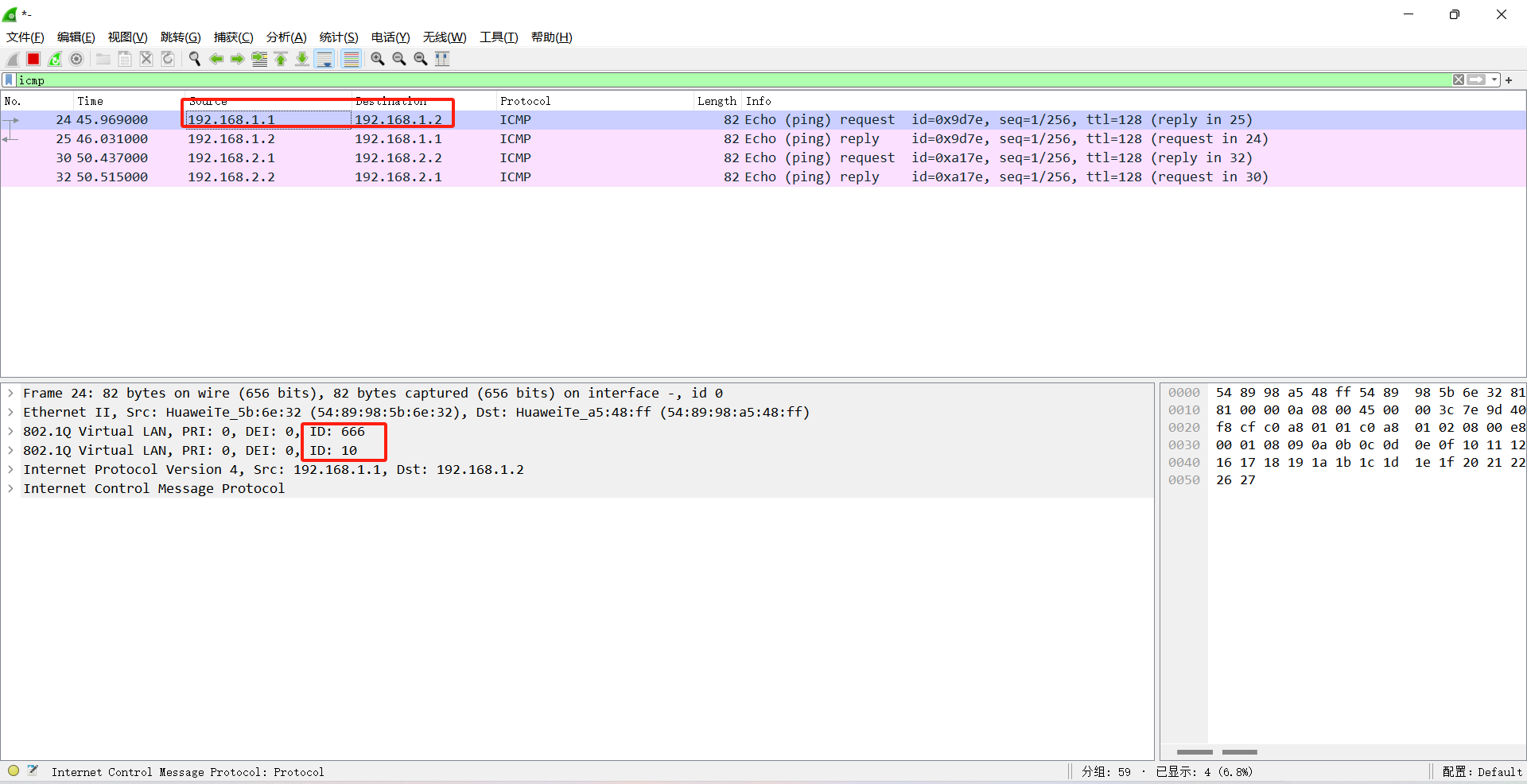Open the 帮助(H) menu
The image size is (1527, 784).
click(x=552, y=37)
